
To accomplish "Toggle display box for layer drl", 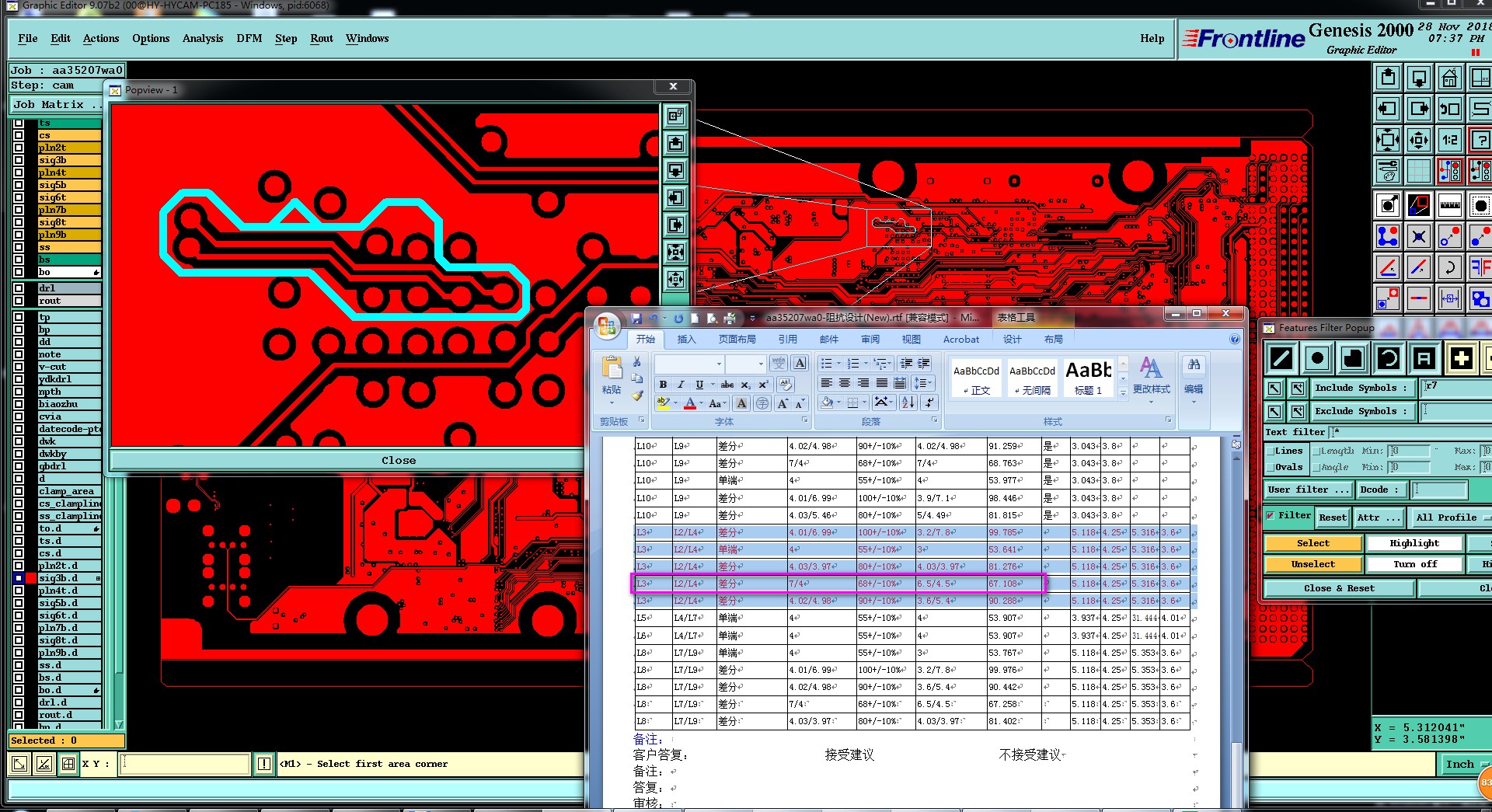I will 19,288.
